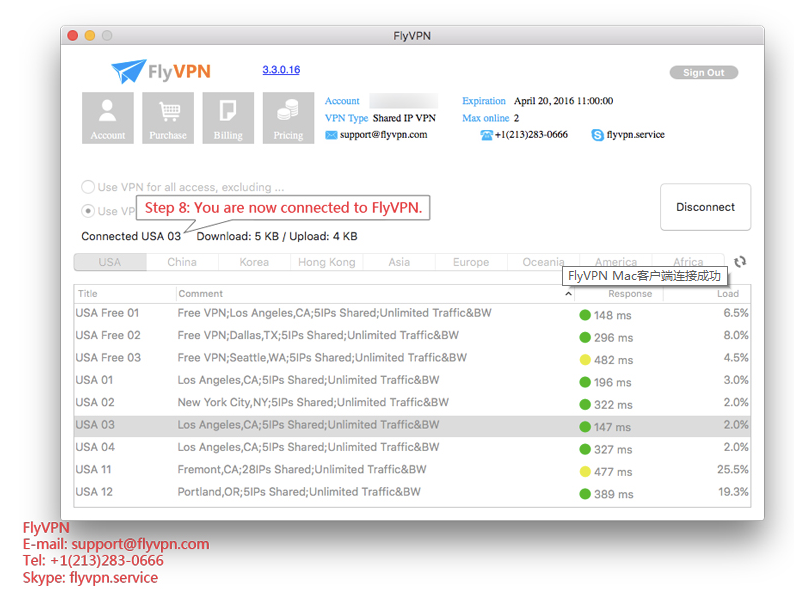Screen dimensions: 794x603
Task: Open the Purchase shopping cart icon
Action: [x=168, y=118]
